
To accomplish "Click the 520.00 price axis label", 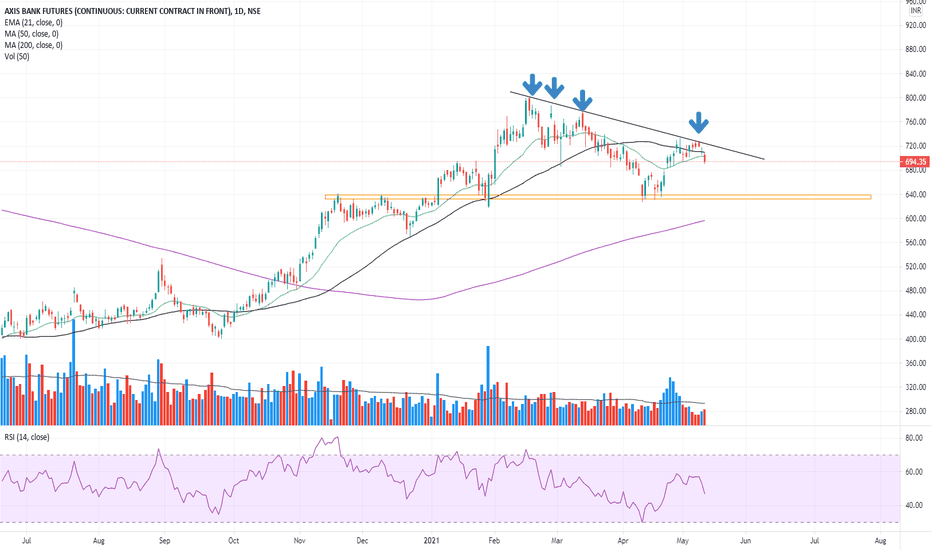I will pos(916,266).
